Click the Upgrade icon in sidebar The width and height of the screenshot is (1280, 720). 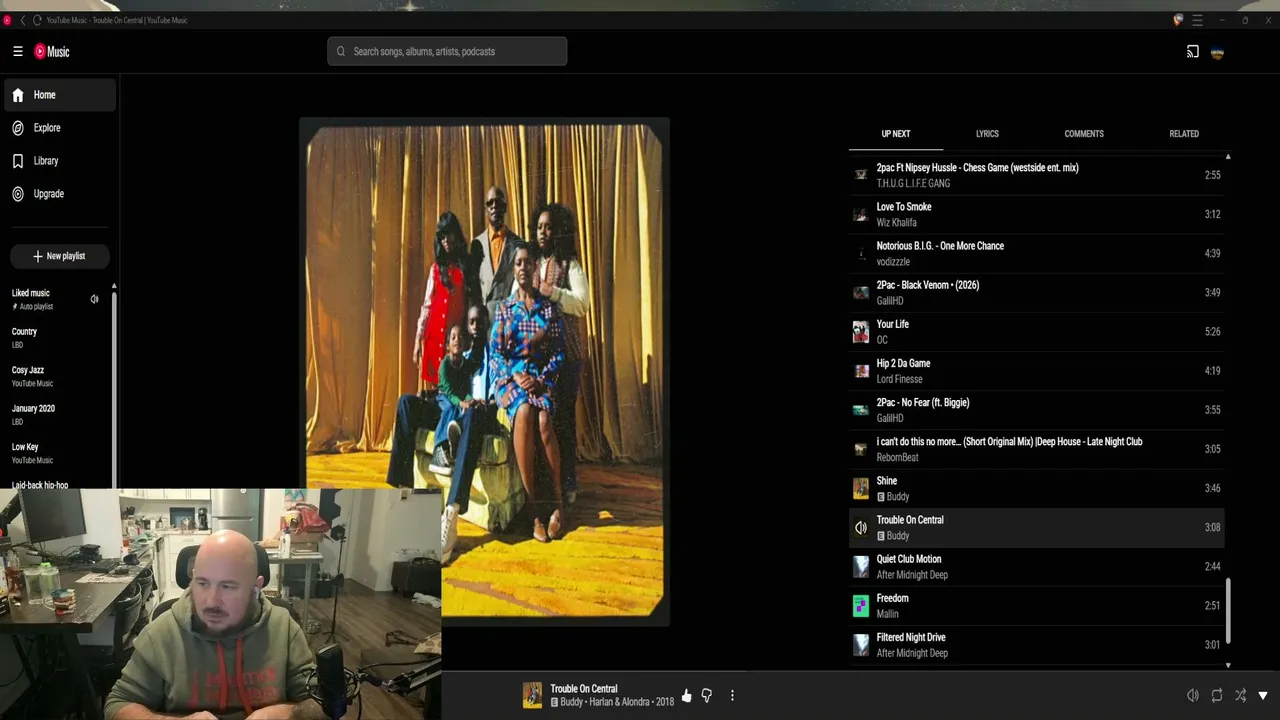[x=18, y=194]
